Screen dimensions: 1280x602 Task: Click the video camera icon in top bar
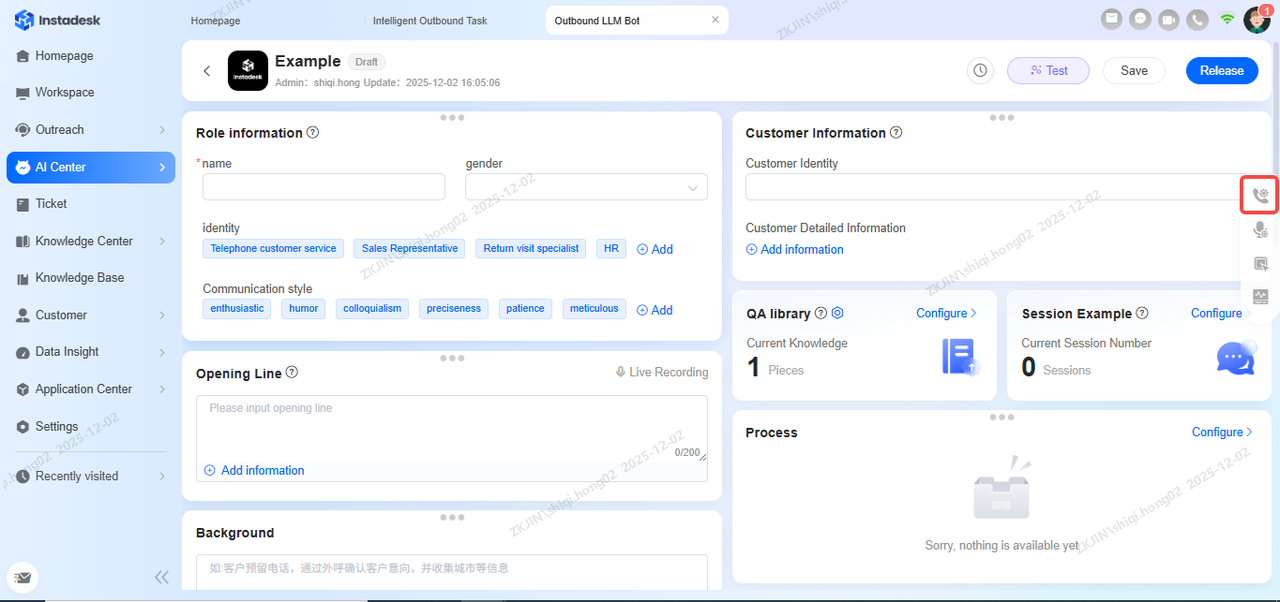[1168, 19]
